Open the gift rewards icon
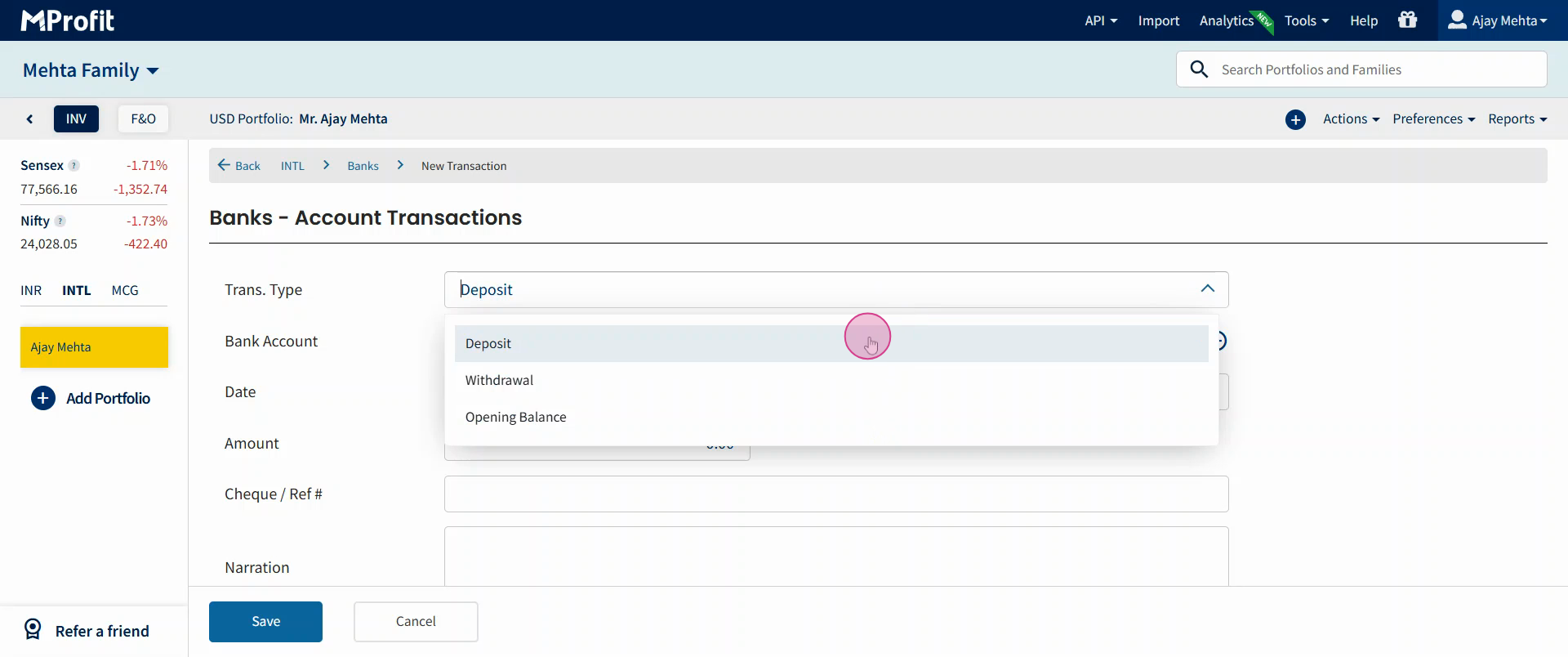1568x657 pixels. pos(1408,20)
